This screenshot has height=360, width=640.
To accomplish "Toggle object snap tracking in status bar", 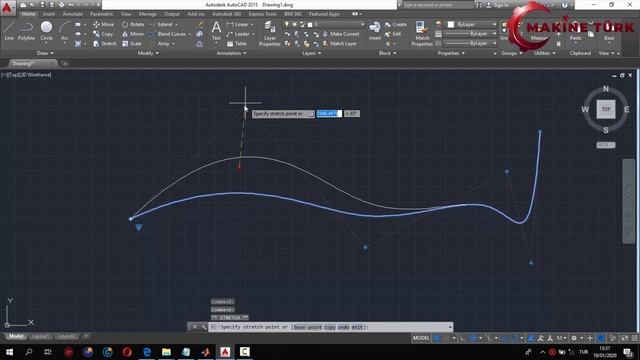I will [x=504, y=338].
